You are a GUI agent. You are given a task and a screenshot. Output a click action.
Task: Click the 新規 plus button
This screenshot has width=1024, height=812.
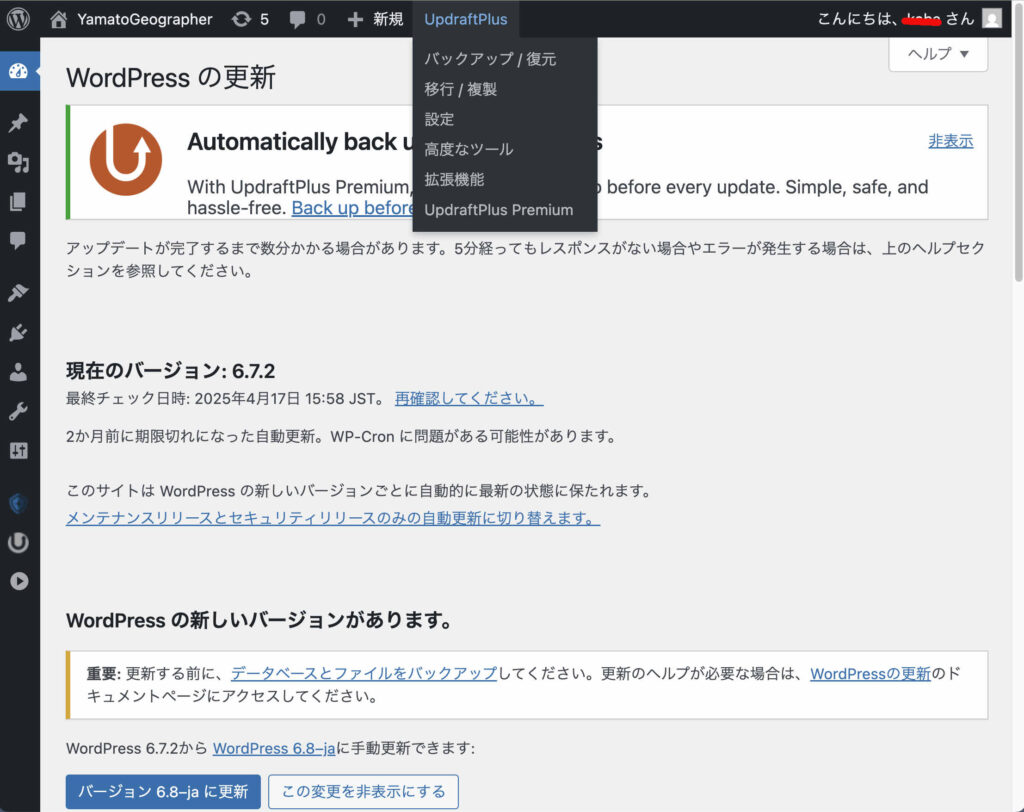[x=375, y=19]
